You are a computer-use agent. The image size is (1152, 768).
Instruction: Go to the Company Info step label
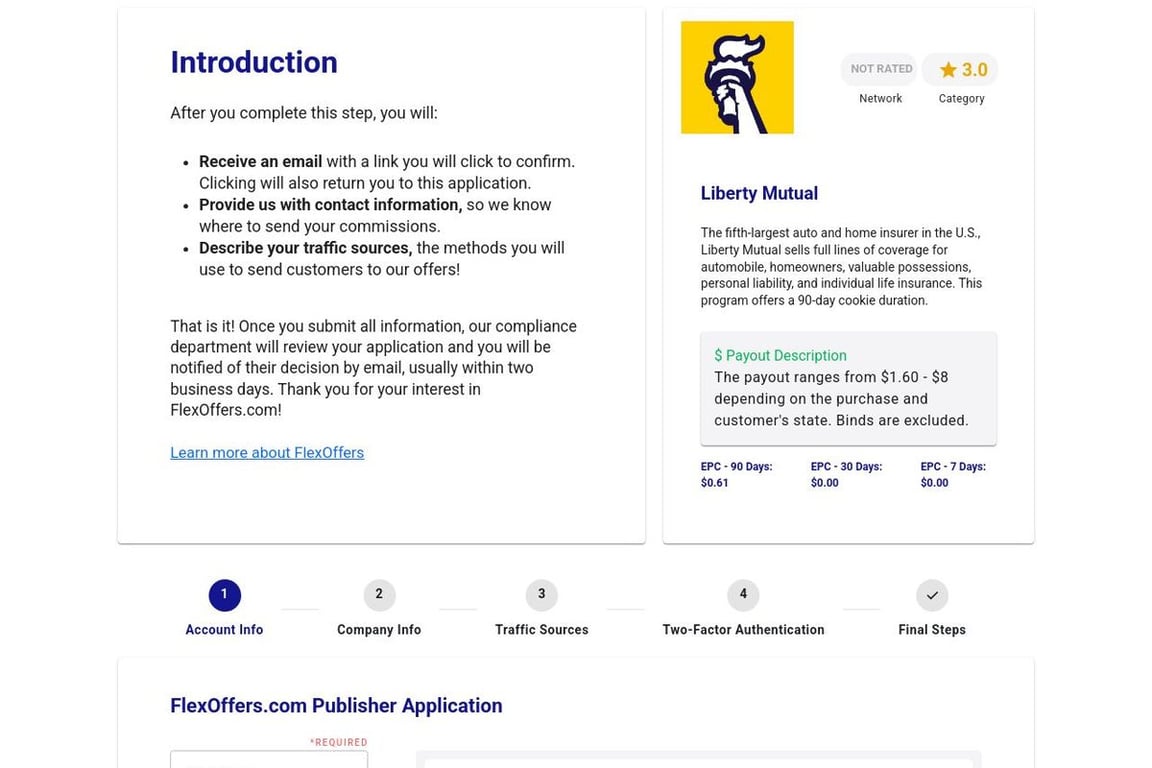pyautogui.click(x=379, y=630)
